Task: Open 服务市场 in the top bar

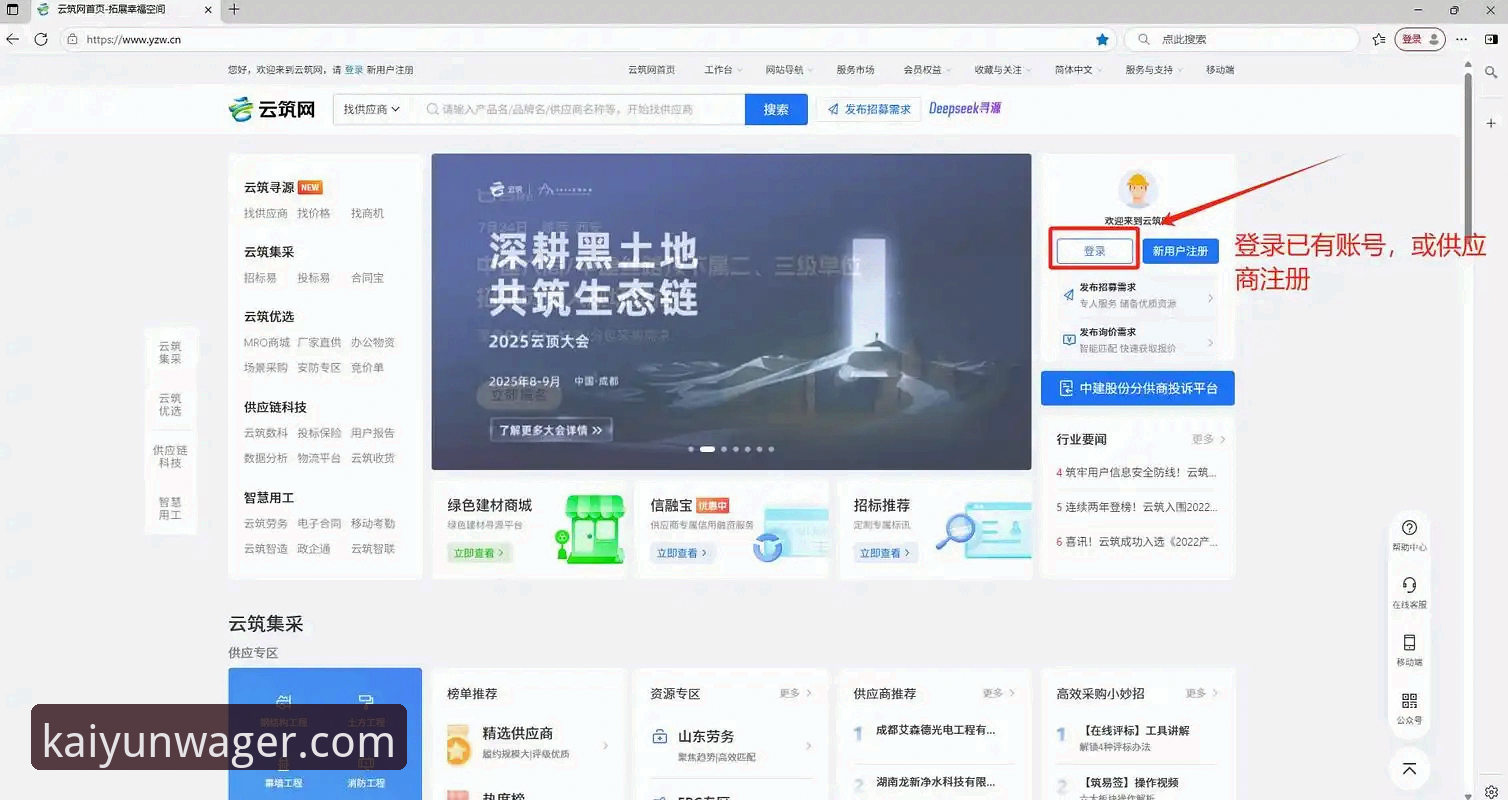Action: [x=855, y=70]
